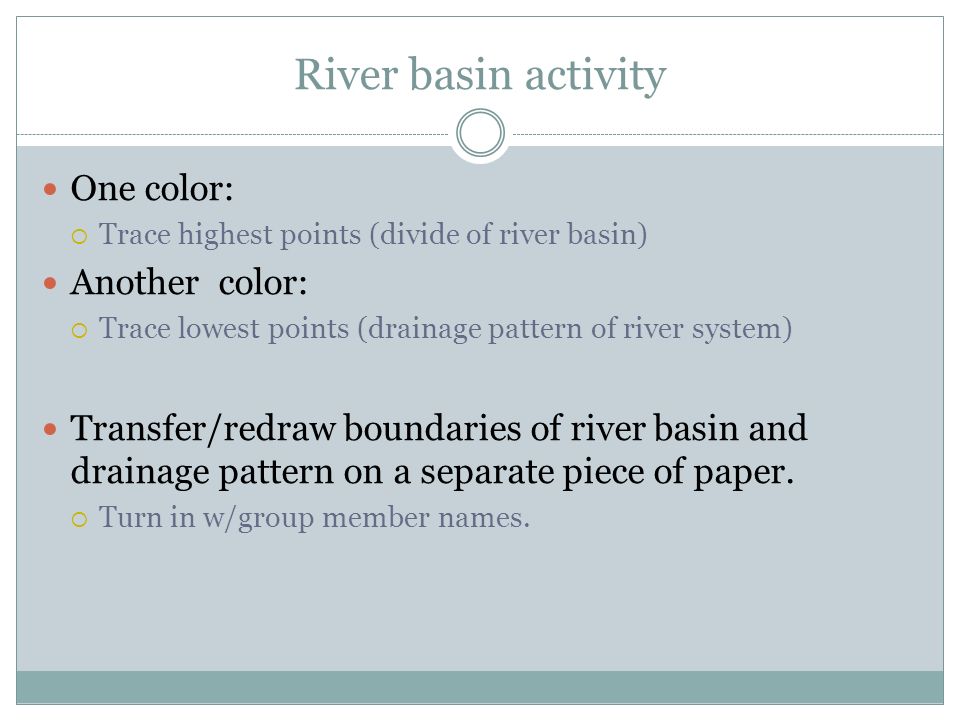Click the dashed divider line right of the circle

tap(728, 134)
